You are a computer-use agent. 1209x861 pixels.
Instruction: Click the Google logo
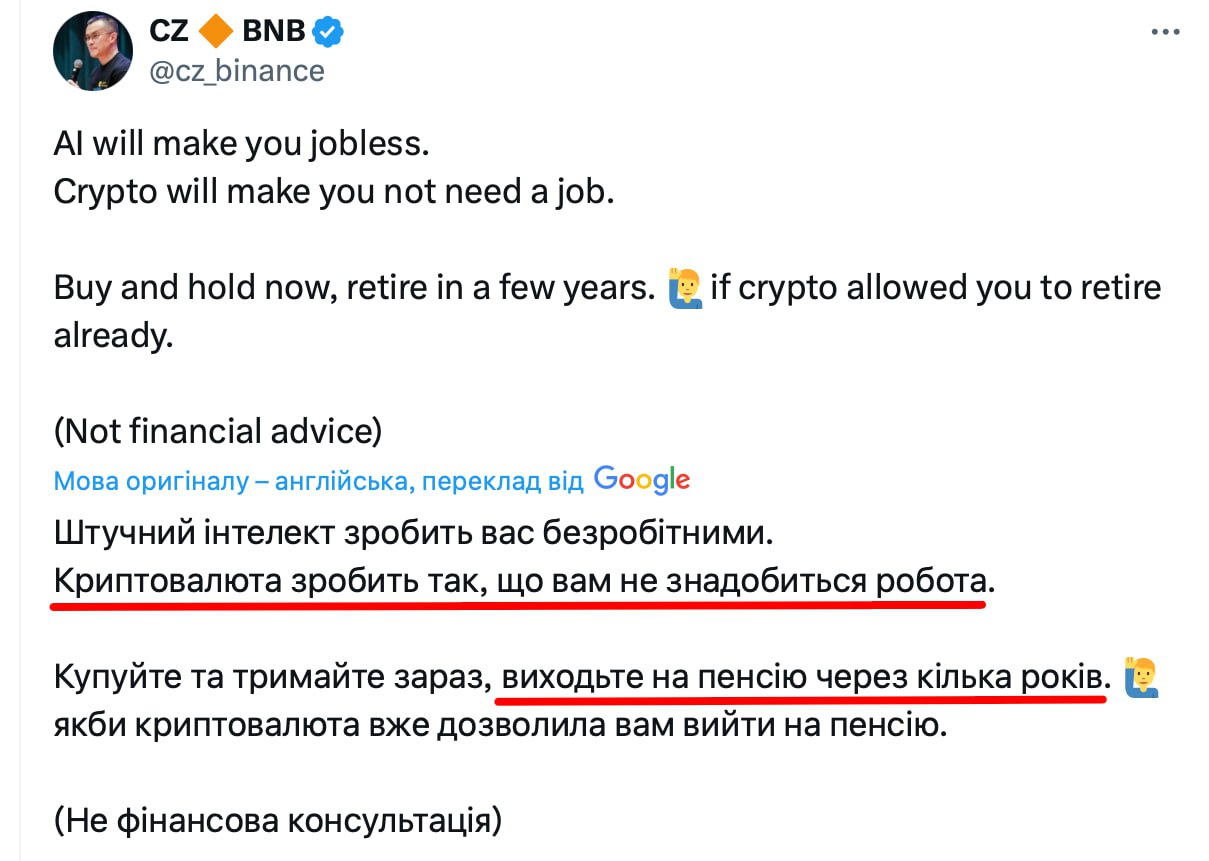click(641, 480)
